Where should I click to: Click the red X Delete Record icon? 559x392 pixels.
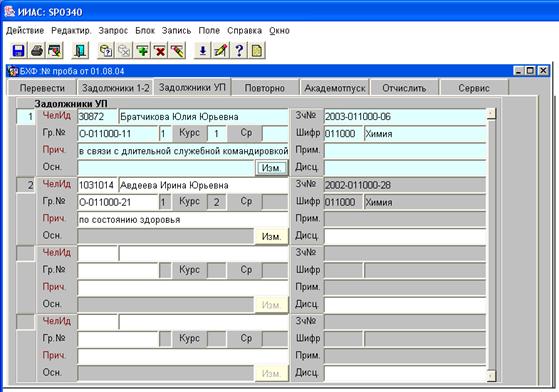coord(160,50)
